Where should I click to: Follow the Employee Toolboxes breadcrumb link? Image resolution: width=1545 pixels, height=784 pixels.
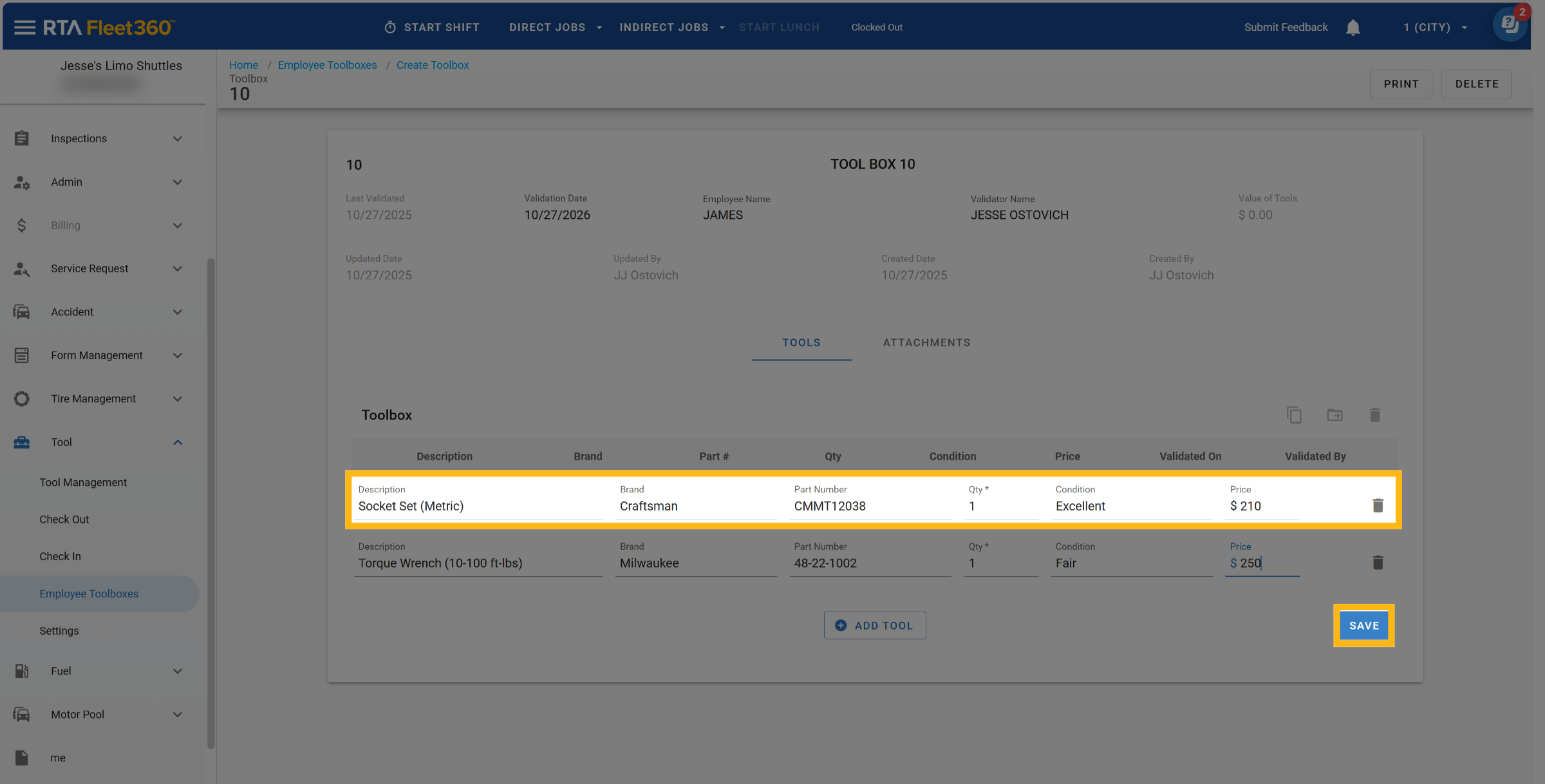(327, 65)
